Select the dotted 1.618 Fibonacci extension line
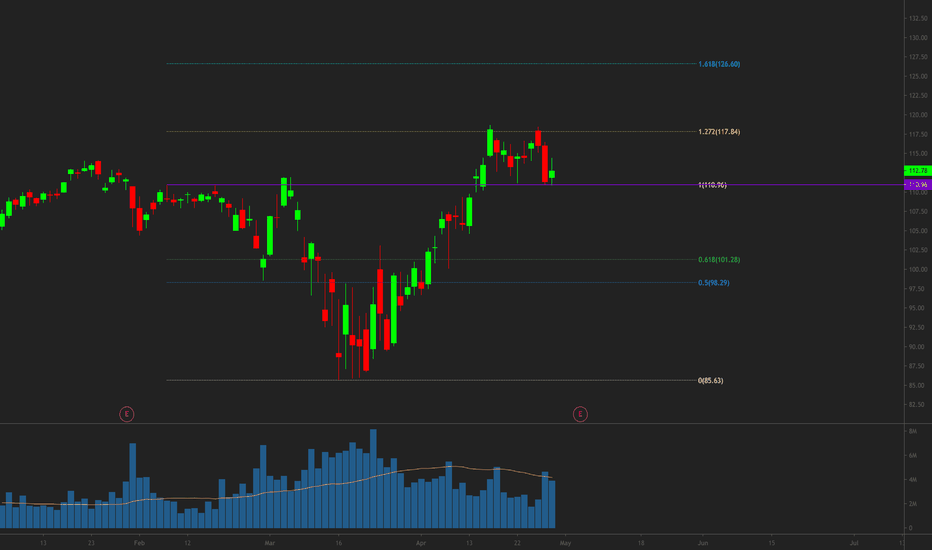 coord(431,64)
